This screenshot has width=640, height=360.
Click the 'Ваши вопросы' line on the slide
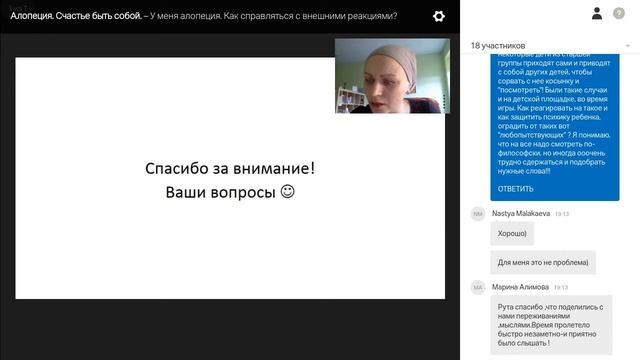(x=230, y=192)
